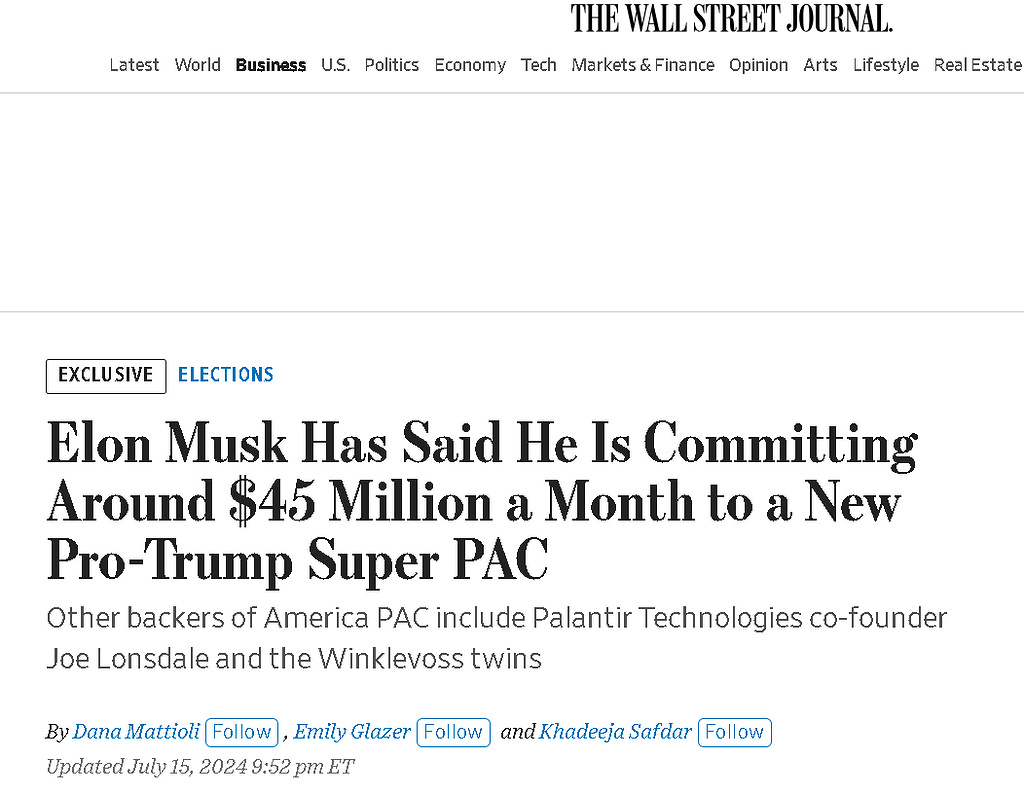
Task: Click The Wall Street Journal logo
Action: pyautogui.click(x=731, y=18)
